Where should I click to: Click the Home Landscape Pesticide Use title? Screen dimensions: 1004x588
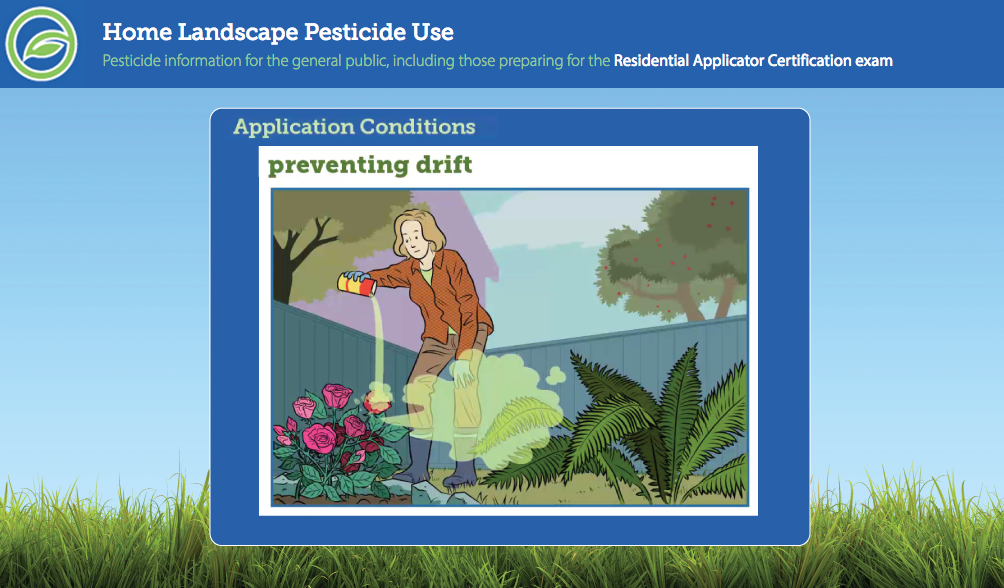pyautogui.click(x=278, y=32)
